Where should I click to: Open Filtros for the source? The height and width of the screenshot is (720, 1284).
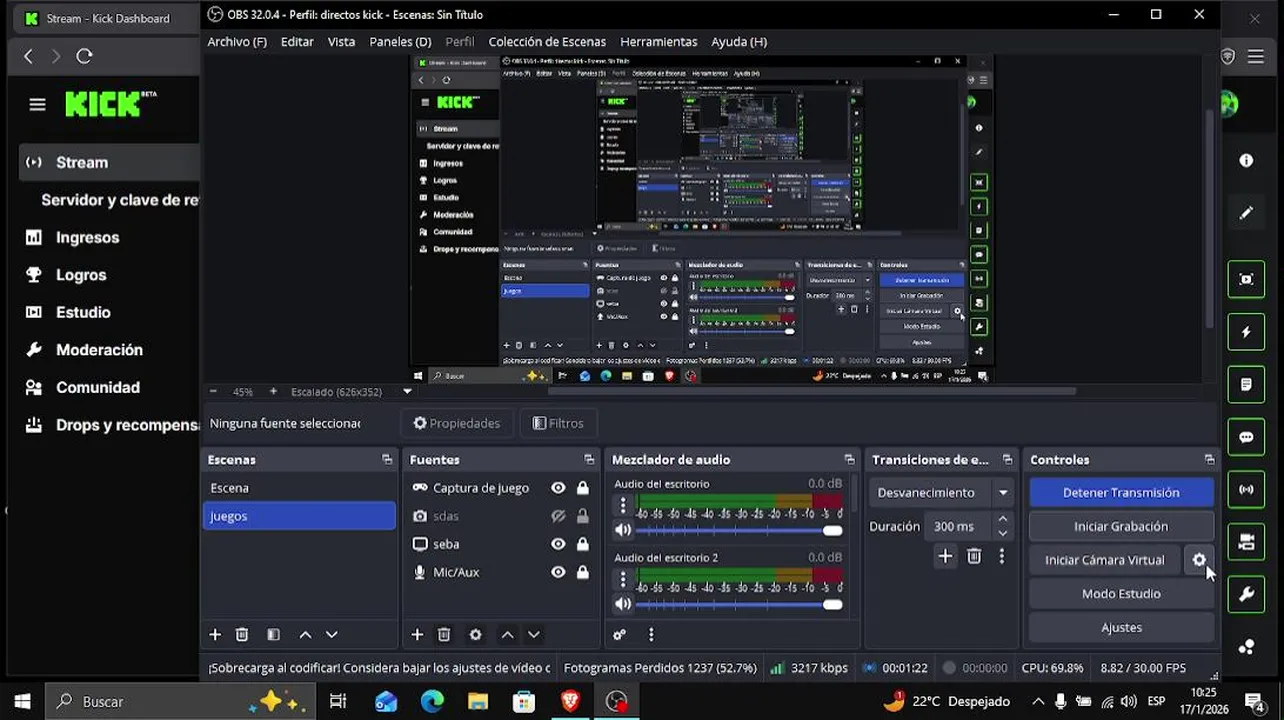[x=558, y=423]
